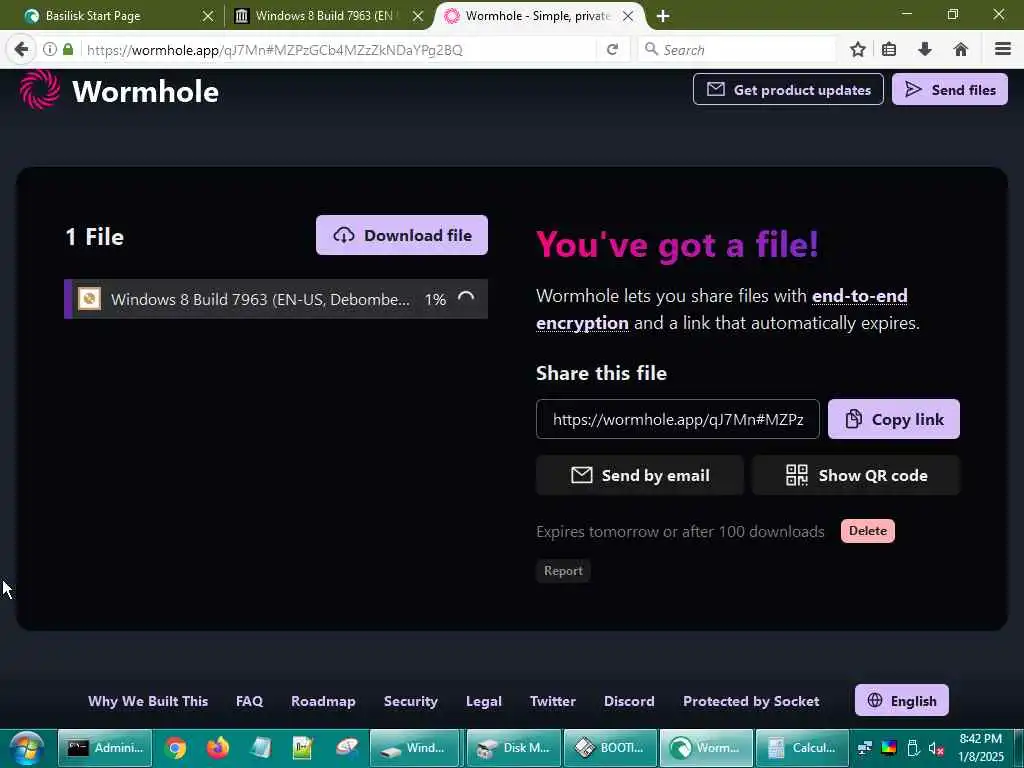1024x768 pixels.
Task: Click the file type icon in file row
Action: pos(89,298)
